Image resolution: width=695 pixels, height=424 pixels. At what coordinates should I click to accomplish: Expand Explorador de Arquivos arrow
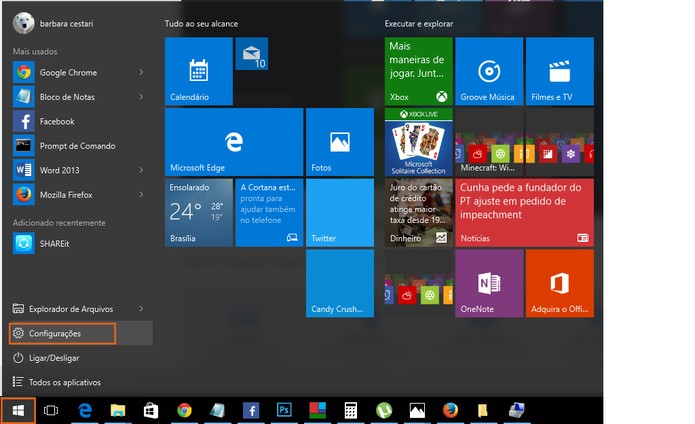(141, 308)
